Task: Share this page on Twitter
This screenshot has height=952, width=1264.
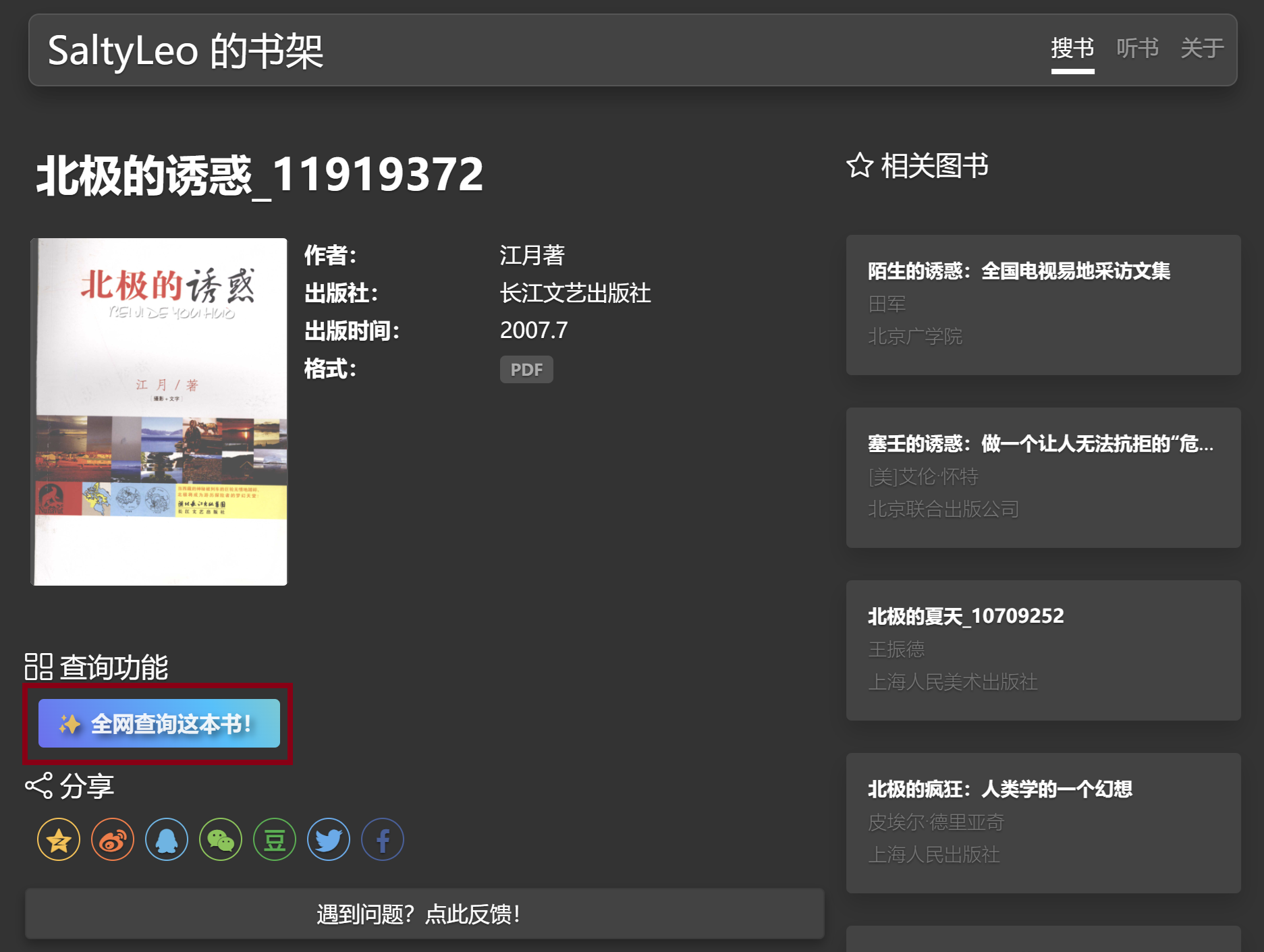Action: point(328,839)
